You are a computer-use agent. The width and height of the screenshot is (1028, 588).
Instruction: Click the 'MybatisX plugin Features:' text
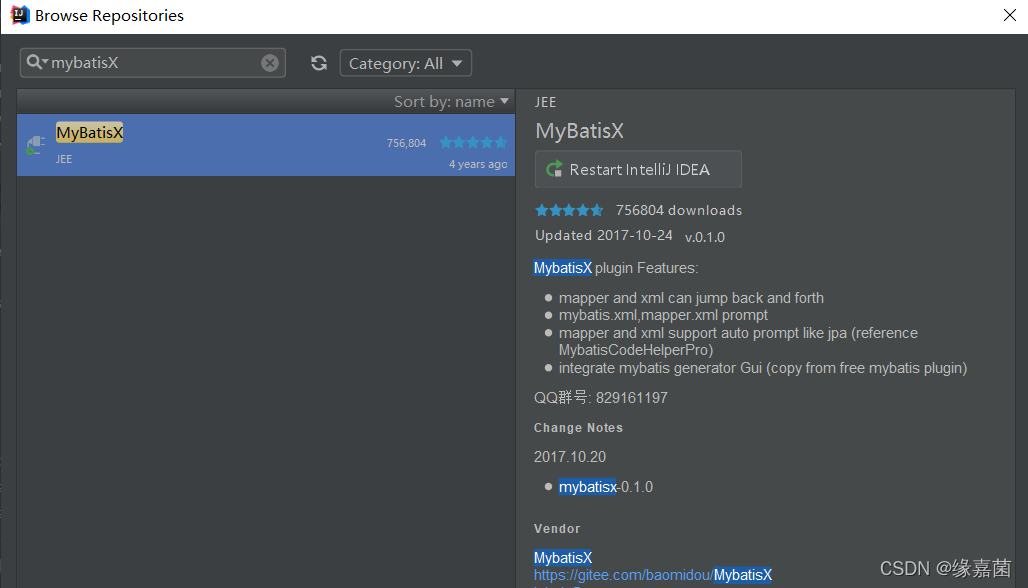tap(616, 268)
